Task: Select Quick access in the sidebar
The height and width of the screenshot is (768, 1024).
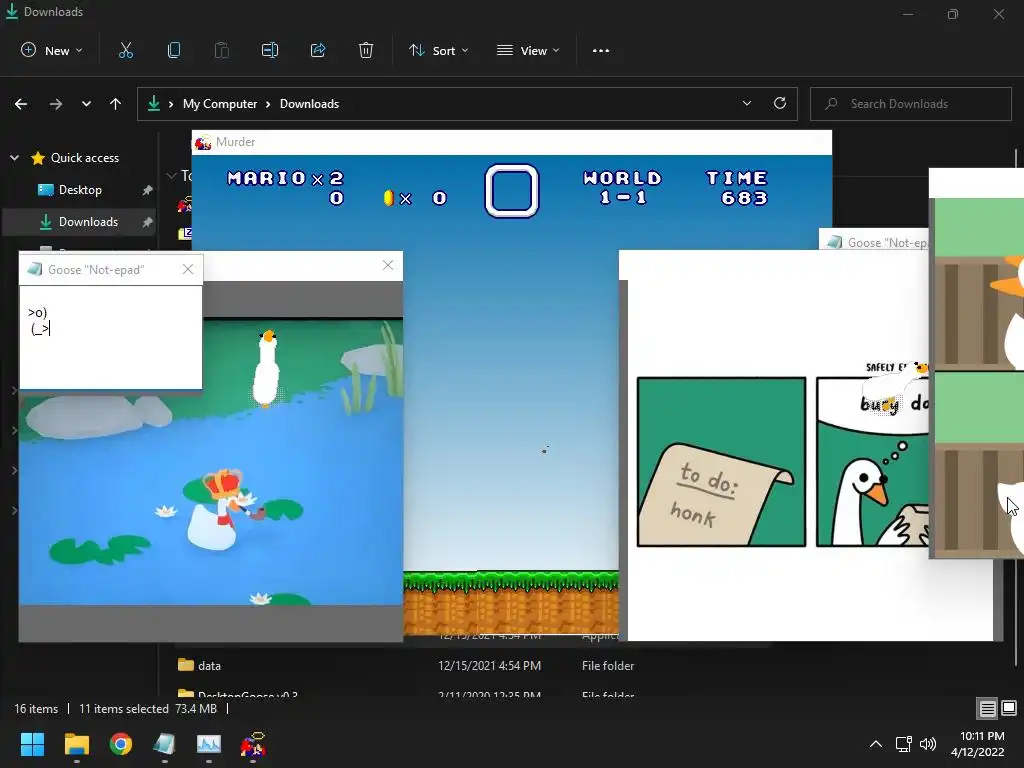Action: (x=85, y=157)
